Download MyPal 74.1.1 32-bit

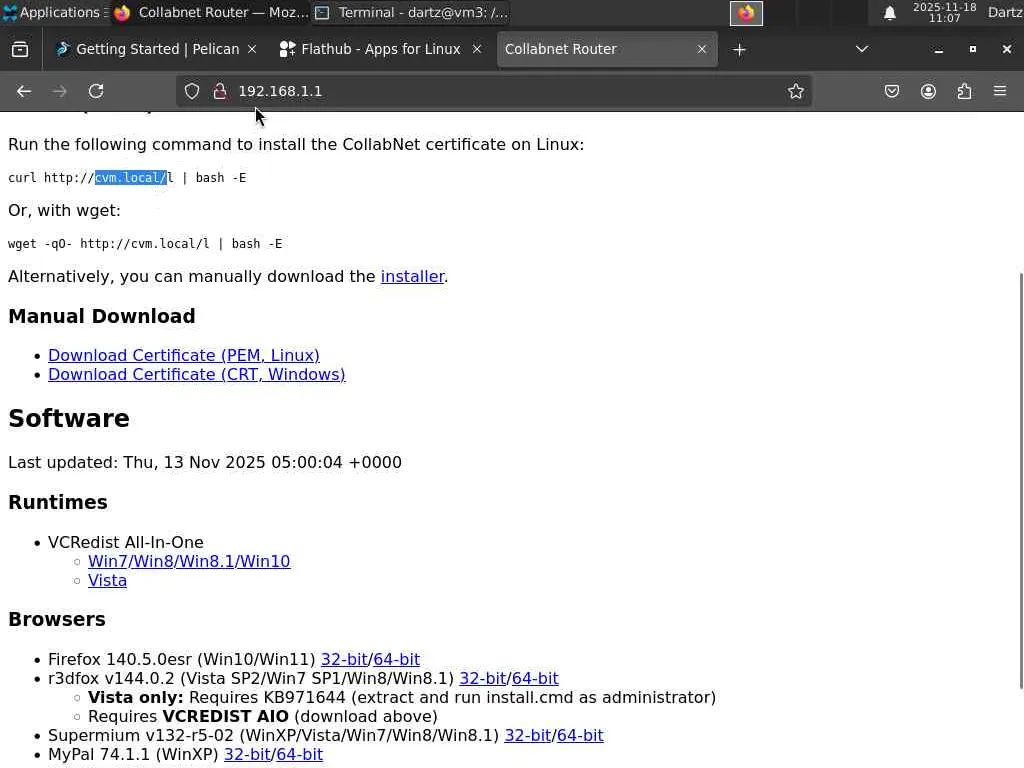[x=247, y=754]
